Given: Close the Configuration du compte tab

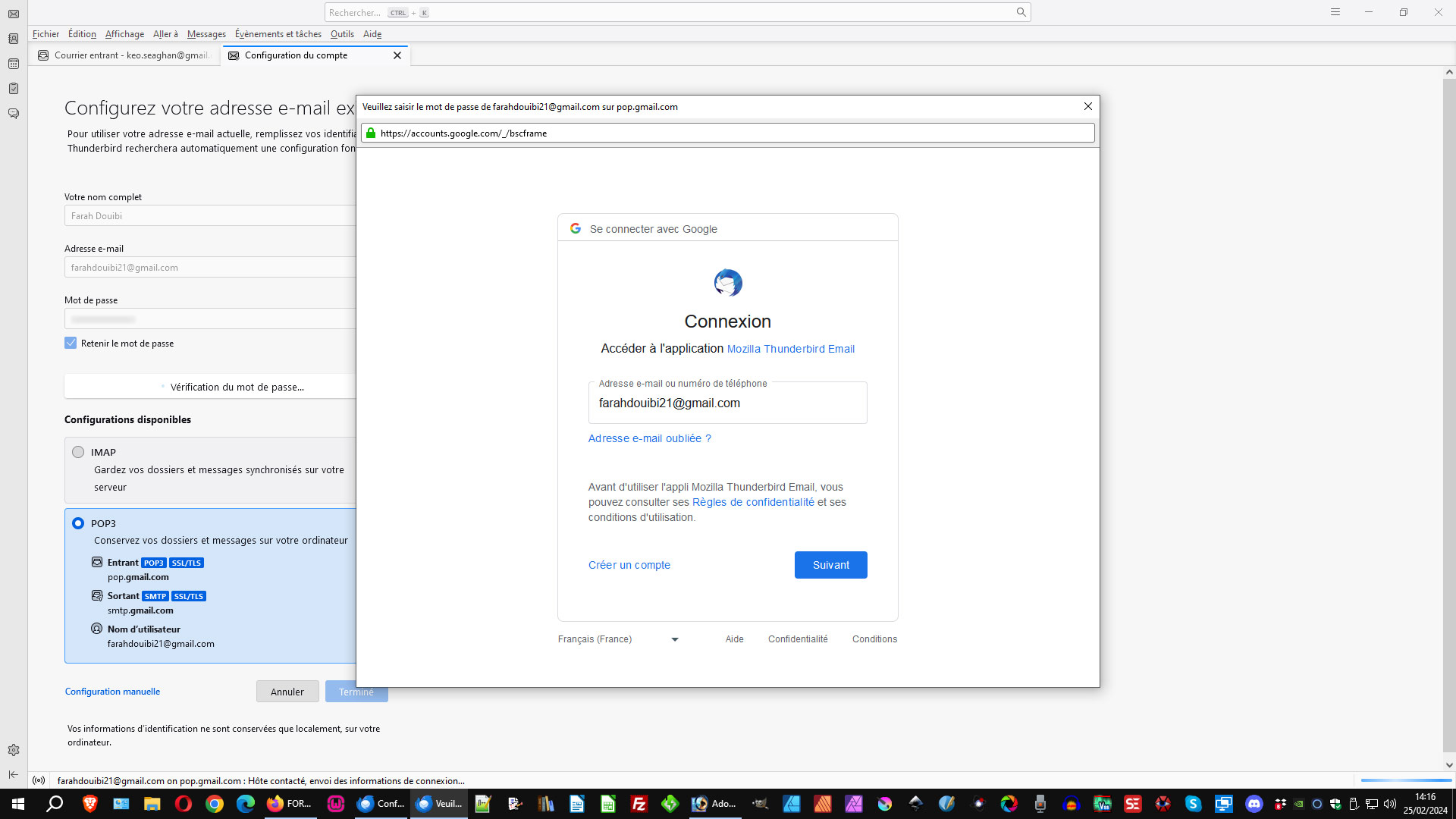Looking at the screenshot, I should click(397, 55).
